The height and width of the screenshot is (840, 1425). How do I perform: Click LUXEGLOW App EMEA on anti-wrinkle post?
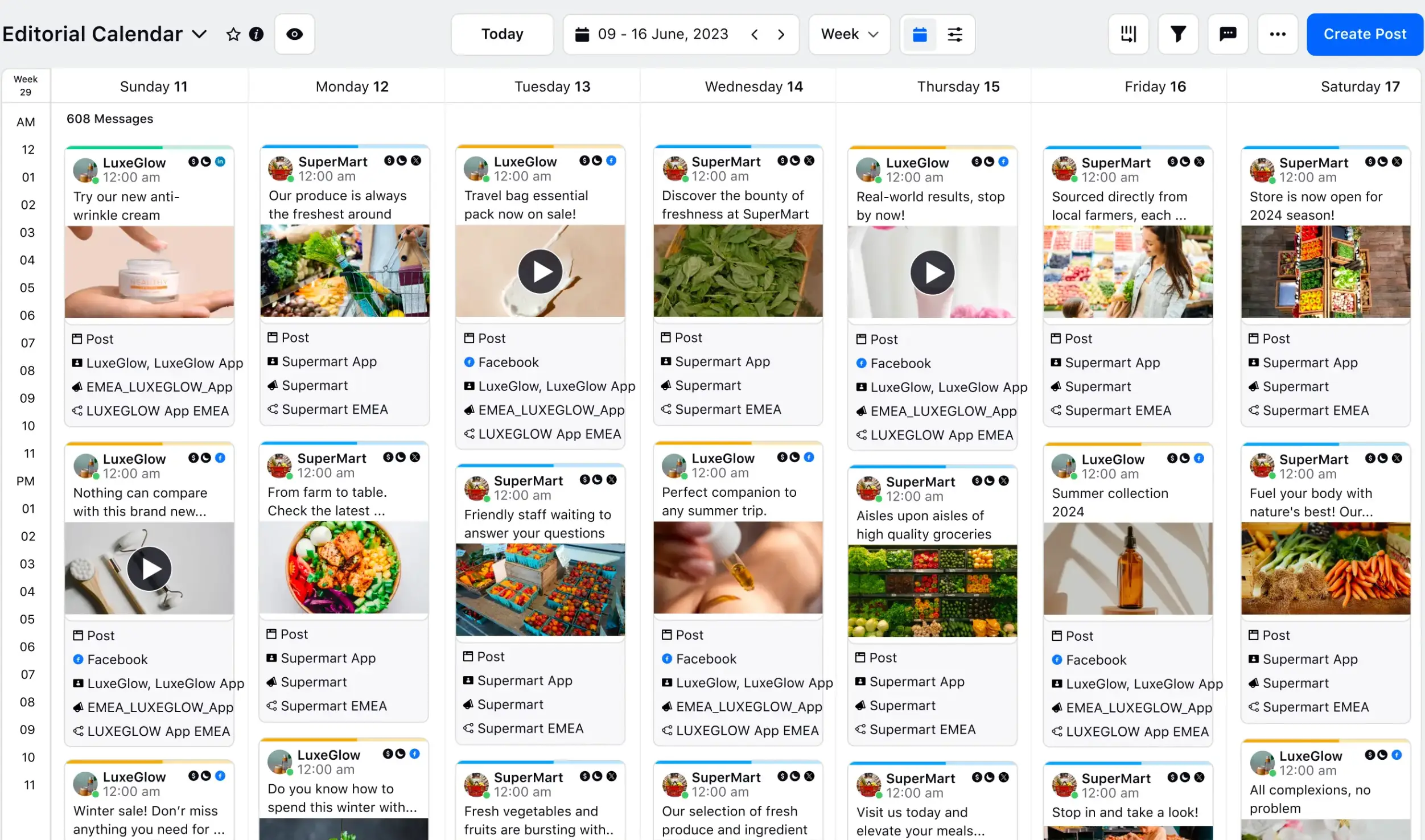pos(158,411)
